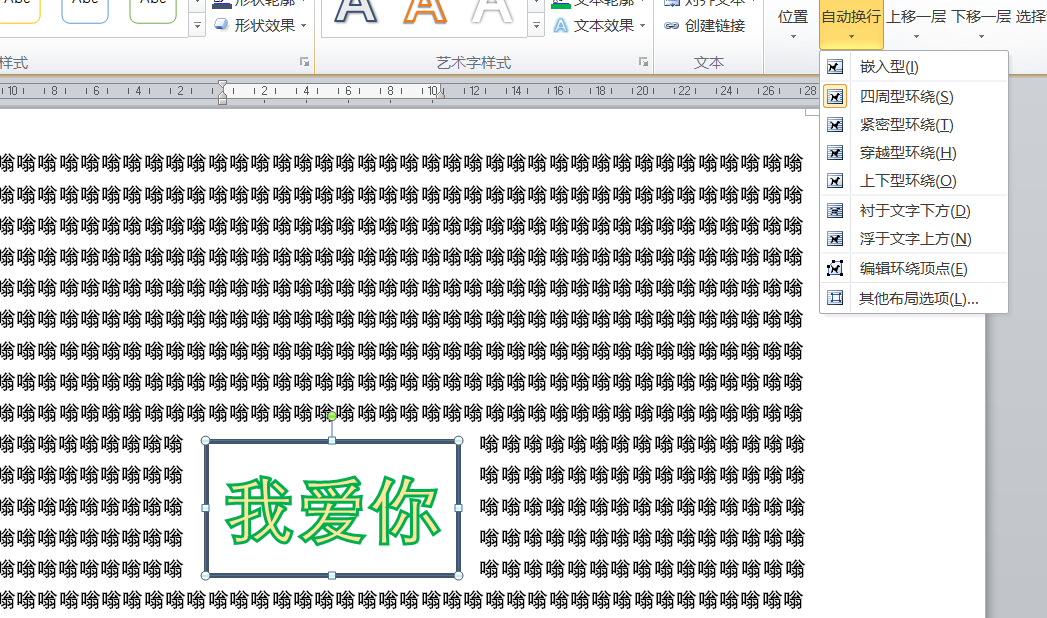
Task: Expand the 位置 dropdown
Action: [793, 24]
